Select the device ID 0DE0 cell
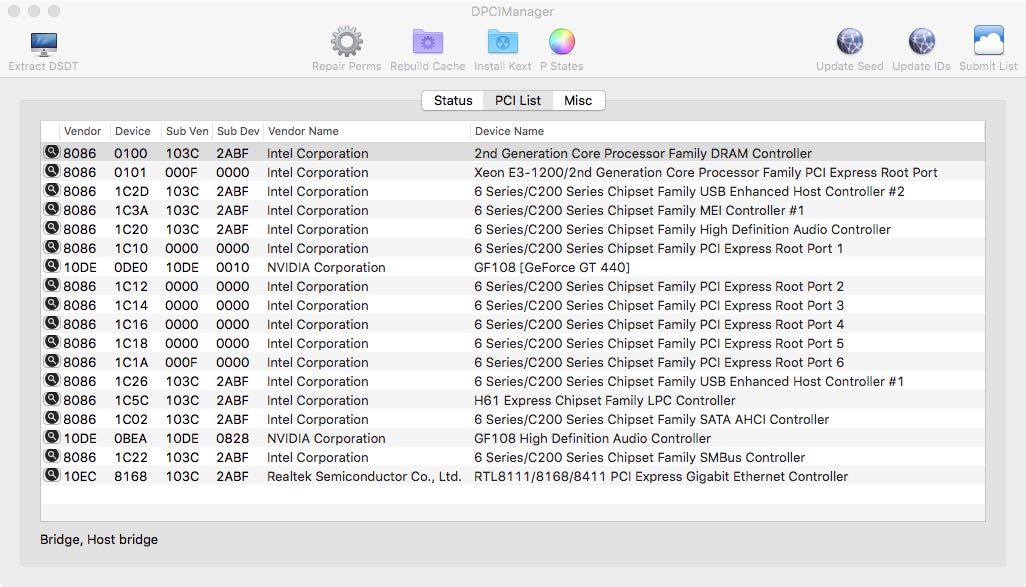Screen dimensions: 1026x587 (131, 268)
